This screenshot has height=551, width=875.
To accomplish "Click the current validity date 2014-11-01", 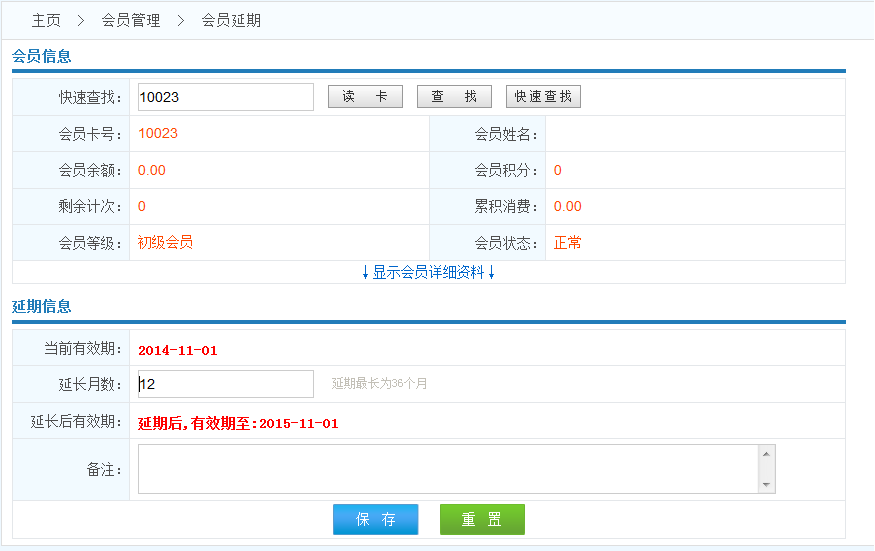I will (178, 350).
